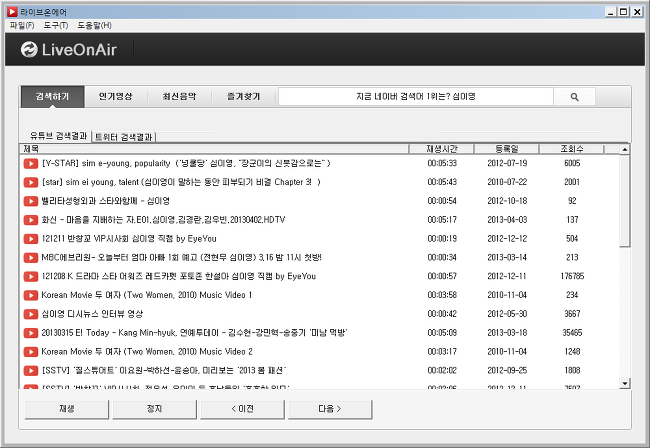Click the date 2012-05-30

[507, 314]
